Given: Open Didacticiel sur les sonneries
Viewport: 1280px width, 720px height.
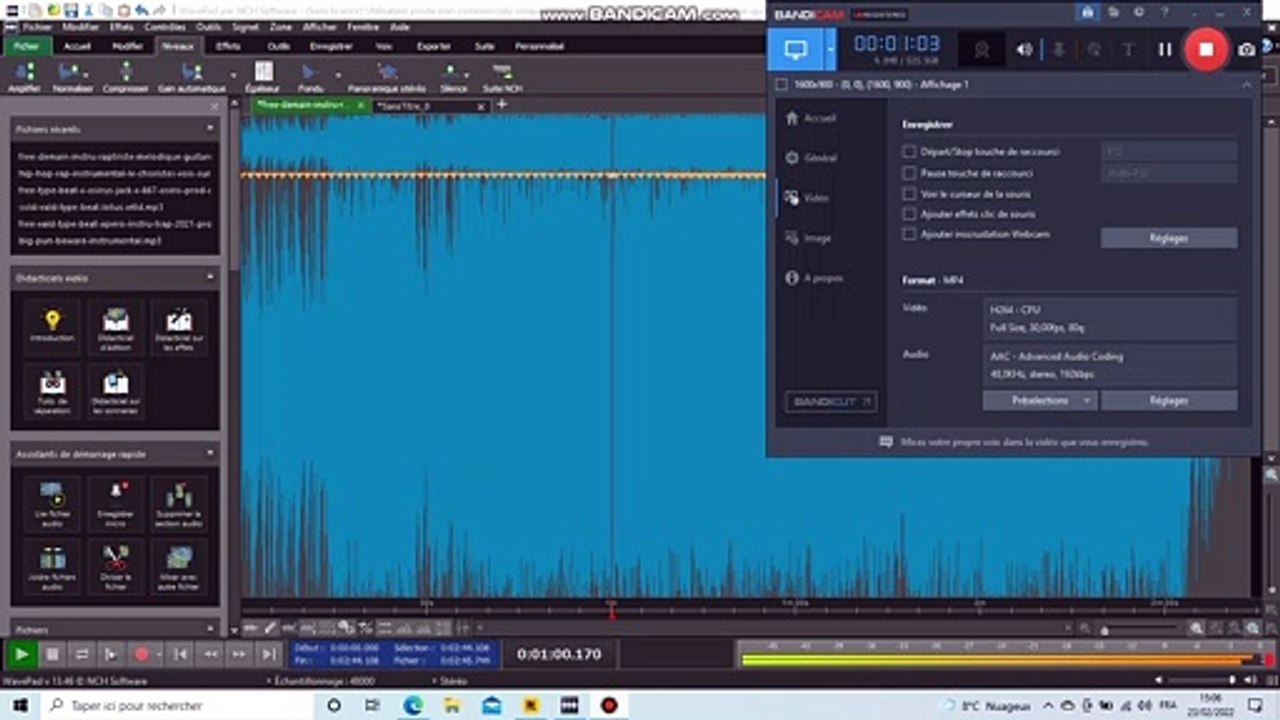Looking at the screenshot, I should click(116, 392).
